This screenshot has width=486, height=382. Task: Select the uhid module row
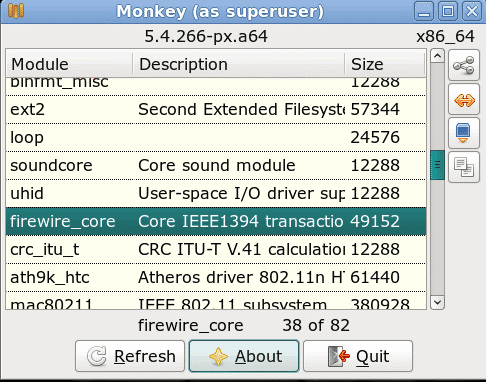coord(216,193)
